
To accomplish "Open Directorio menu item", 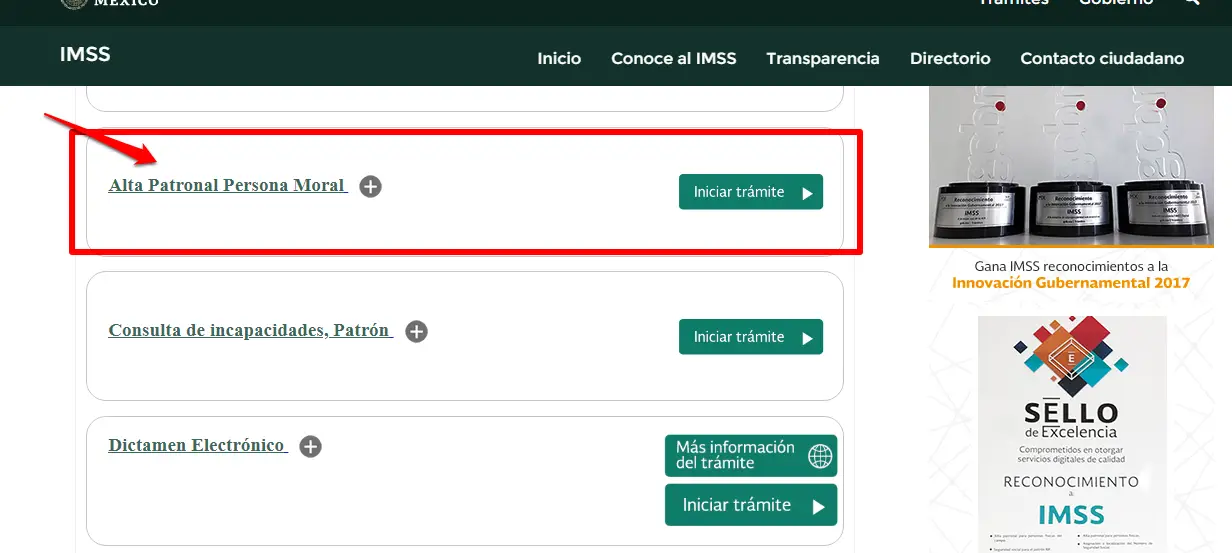I will (x=950, y=58).
